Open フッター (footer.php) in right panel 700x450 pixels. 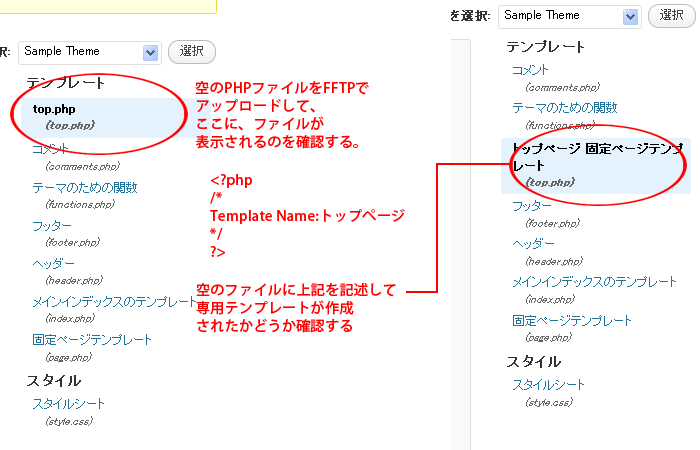tap(532, 206)
